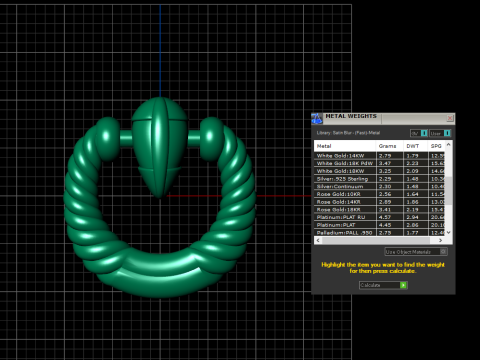Screen dimensions: 480x360
Task: Select the Silver:Continuum row
Action: pos(379,186)
